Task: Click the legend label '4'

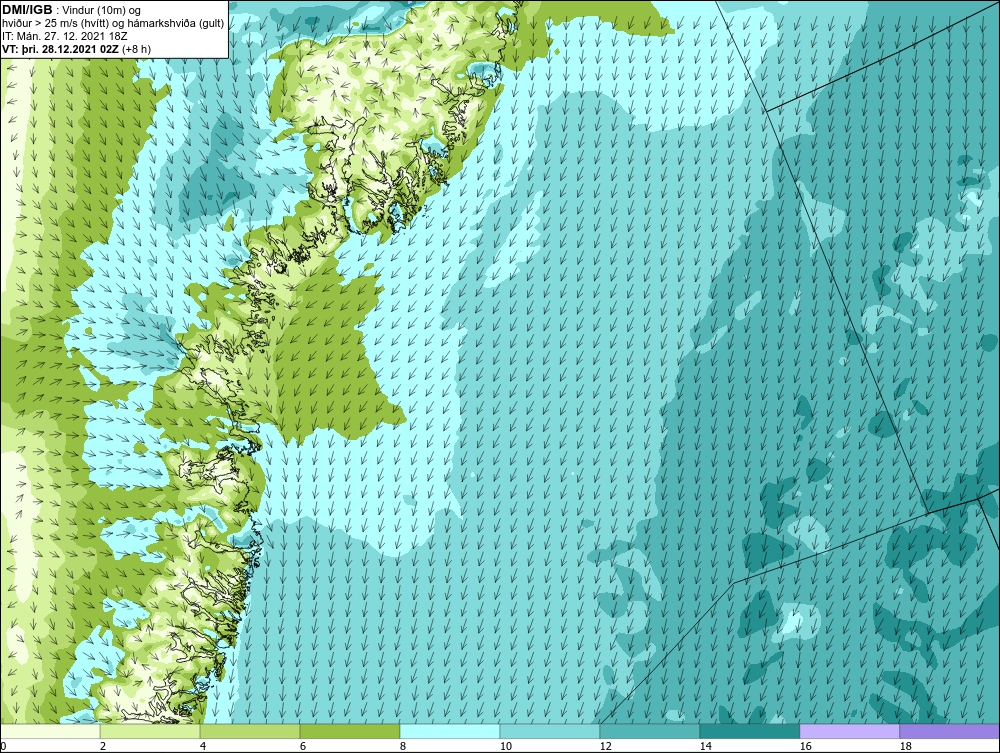Action: point(203,746)
